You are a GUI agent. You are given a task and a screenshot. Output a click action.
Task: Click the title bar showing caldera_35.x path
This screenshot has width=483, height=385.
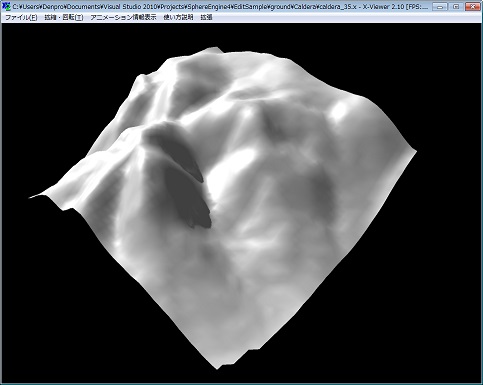pos(220,6)
